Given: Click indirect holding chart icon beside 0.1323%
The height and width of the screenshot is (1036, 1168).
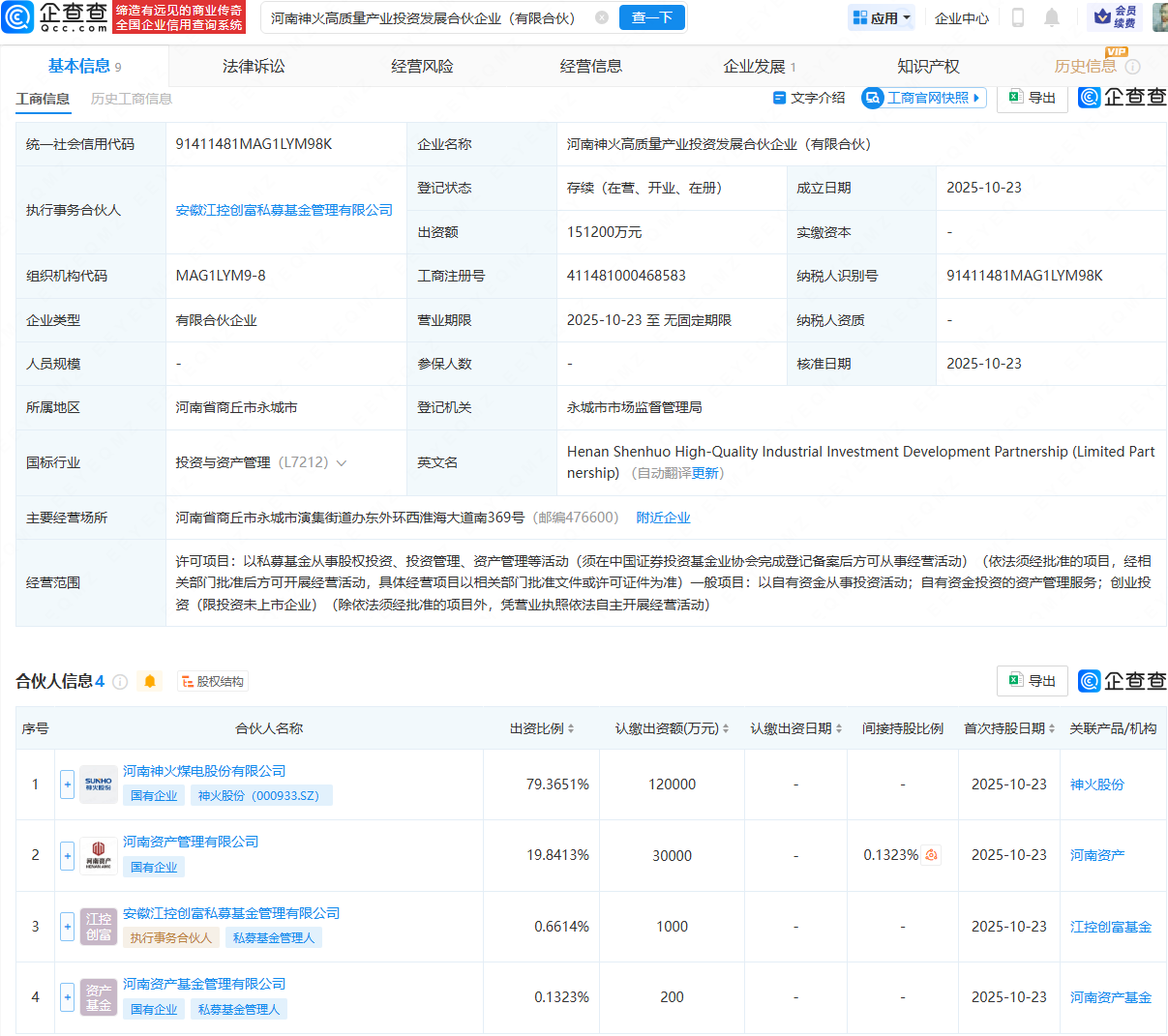Looking at the screenshot, I should 931,855.
